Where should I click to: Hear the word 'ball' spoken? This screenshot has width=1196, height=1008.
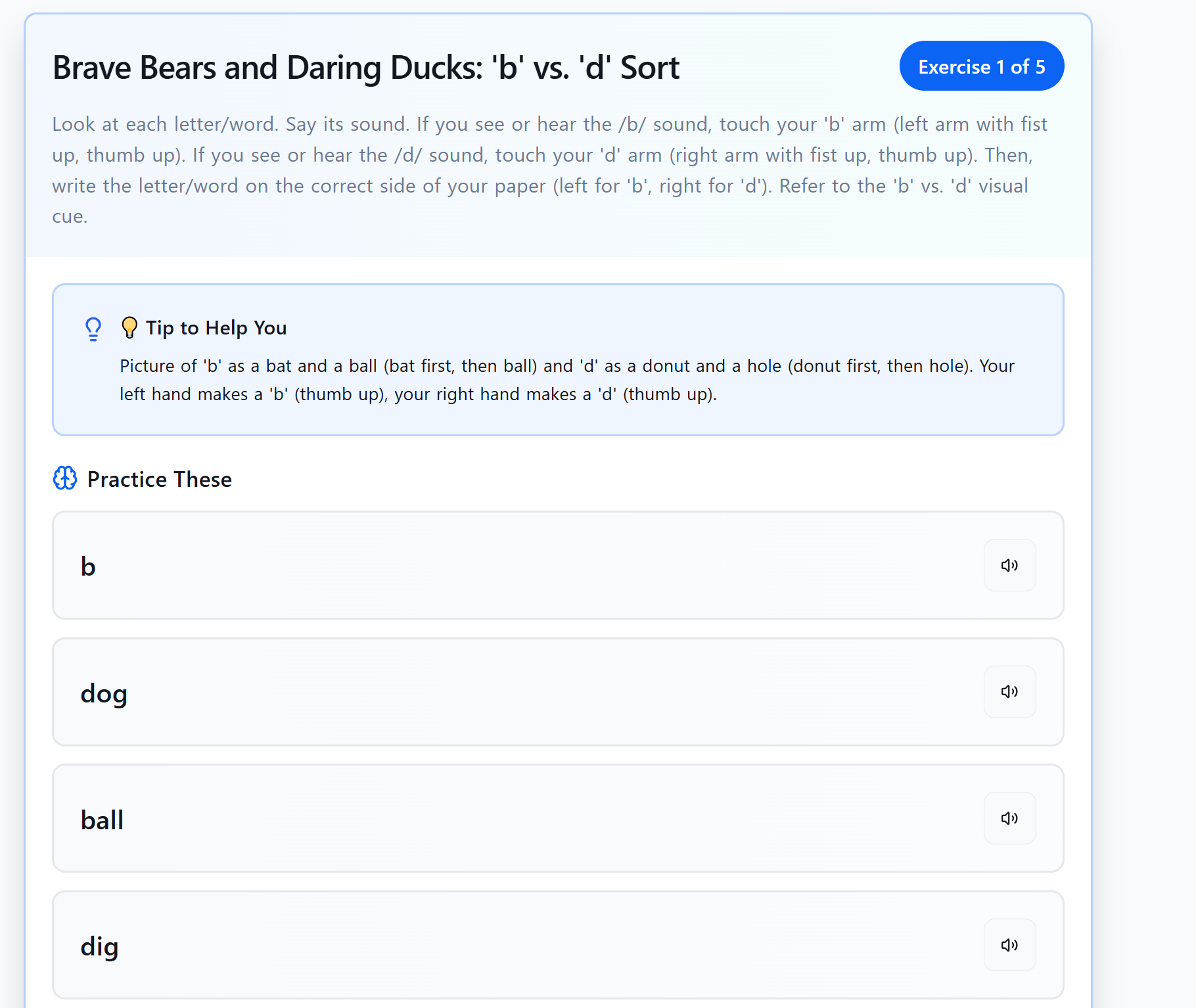[1009, 818]
